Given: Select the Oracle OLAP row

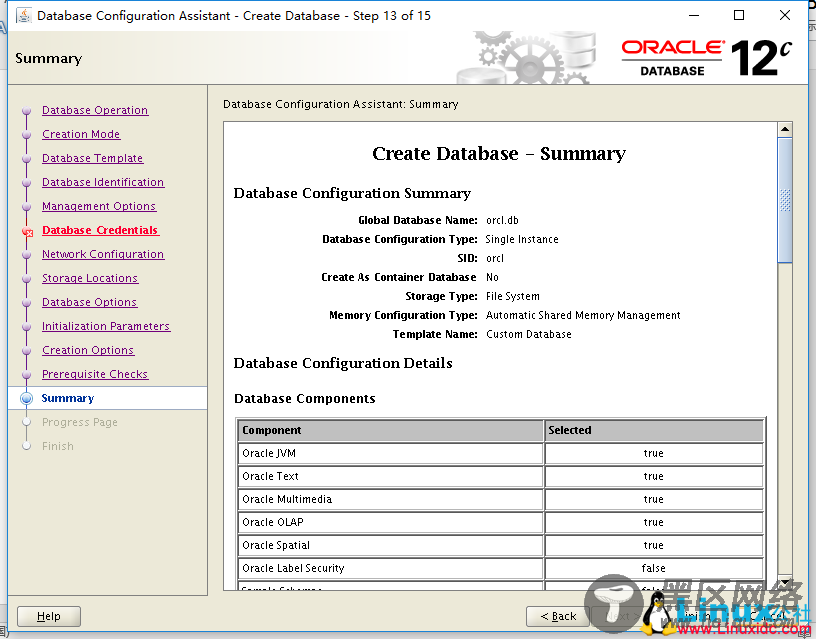Looking at the screenshot, I should (501, 522).
